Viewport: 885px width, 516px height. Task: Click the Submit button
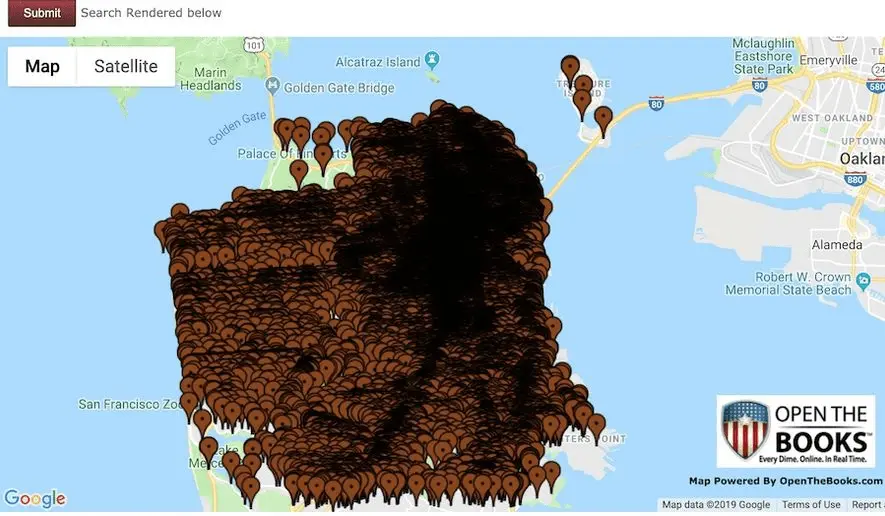(x=41, y=13)
